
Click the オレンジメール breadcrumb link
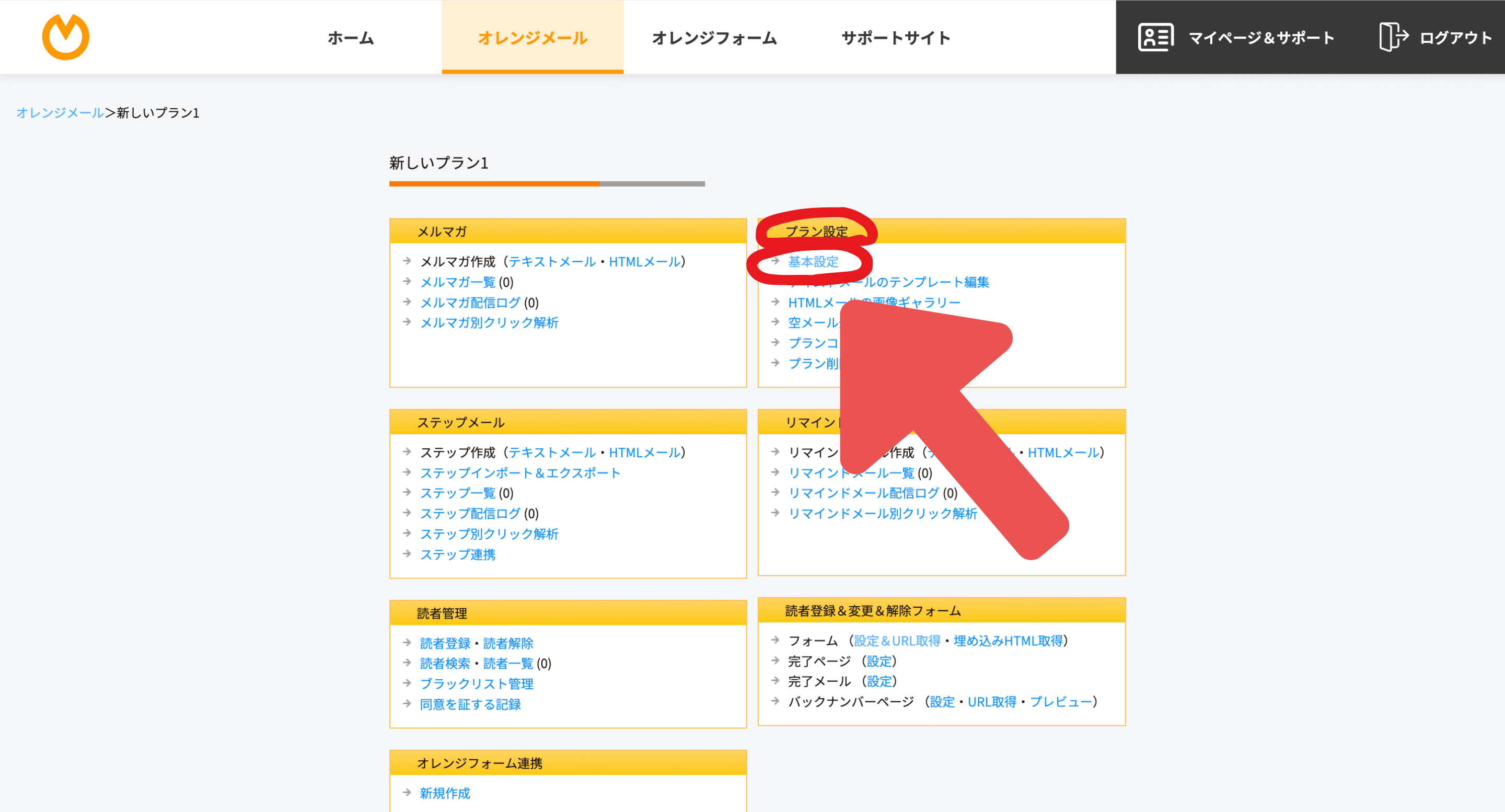click(x=60, y=112)
